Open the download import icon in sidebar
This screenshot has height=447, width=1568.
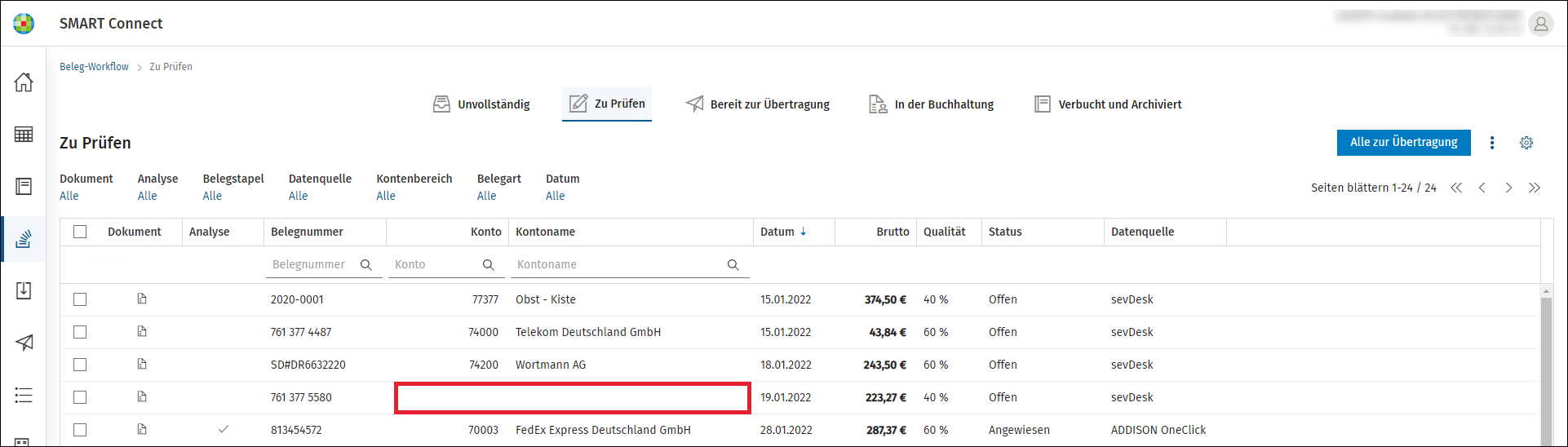(x=24, y=290)
